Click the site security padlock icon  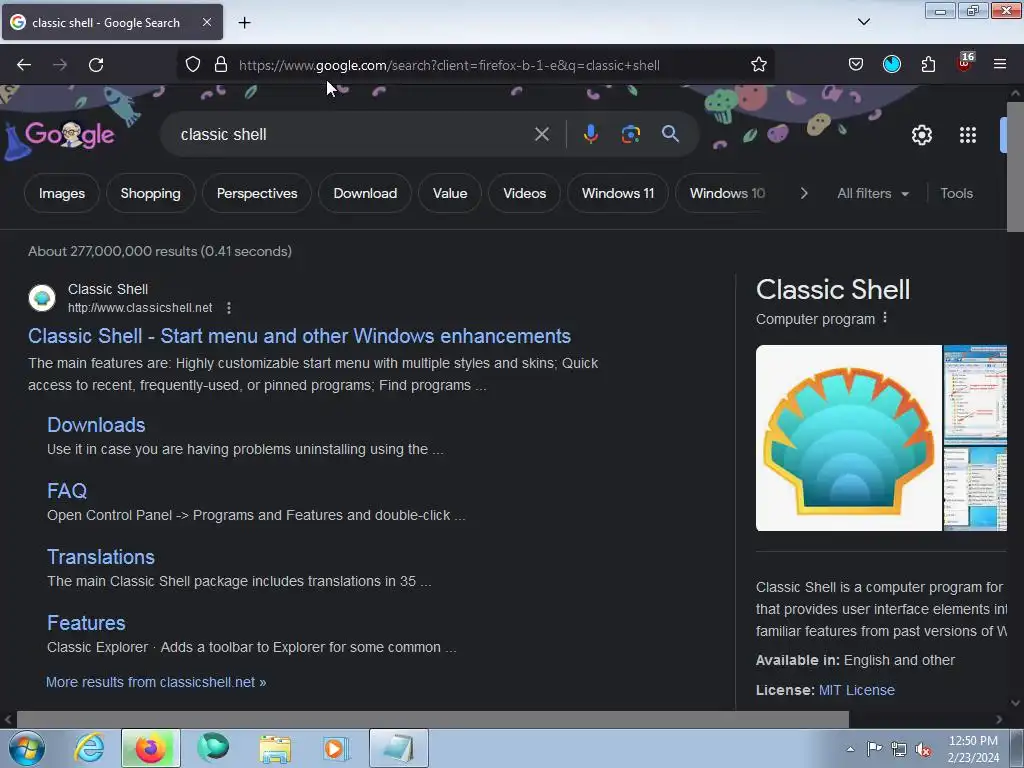pyautogui.click(x=221, y=65)
